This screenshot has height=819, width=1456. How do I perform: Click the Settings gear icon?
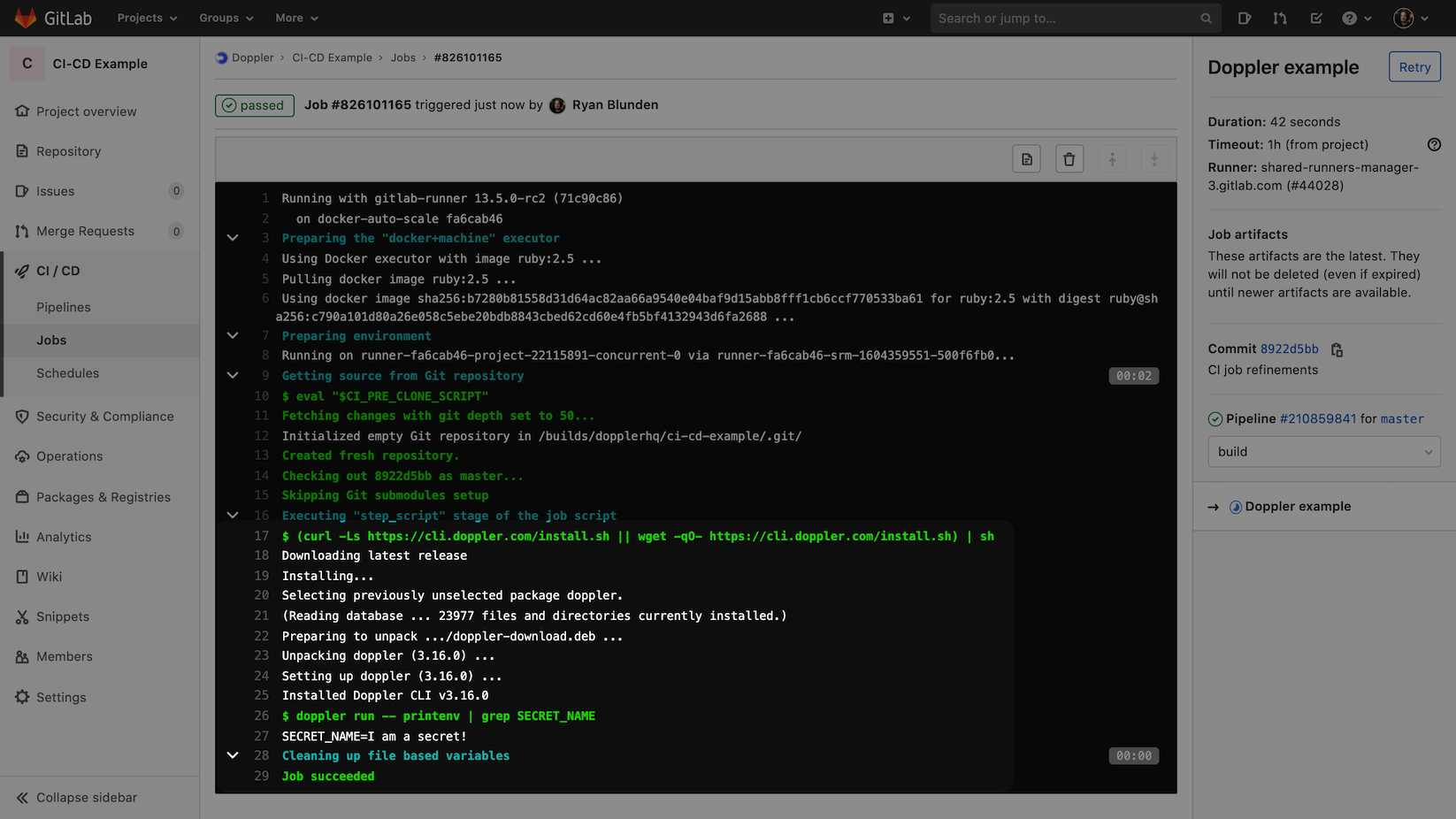(x=22, y=697)
